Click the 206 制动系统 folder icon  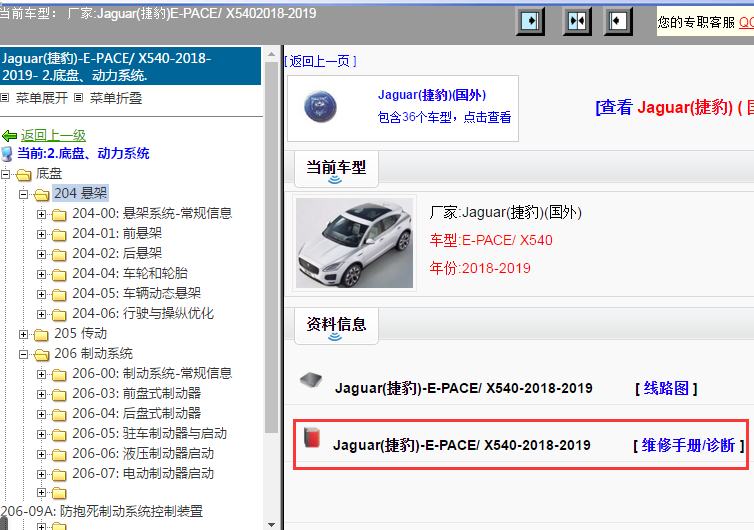tap(42, 354)
